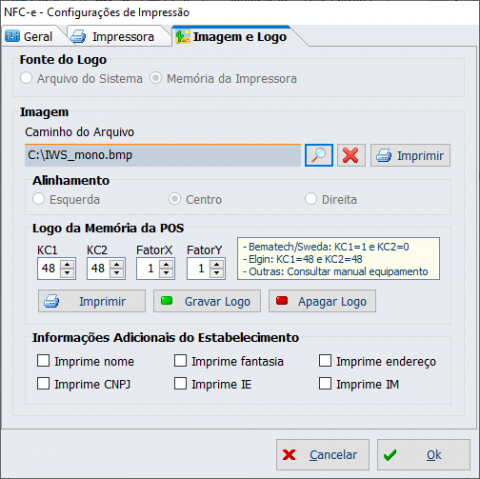Screen dimensions: 480x479
Task: Increase KC1 value with up arrow
Action: point(67,264)
